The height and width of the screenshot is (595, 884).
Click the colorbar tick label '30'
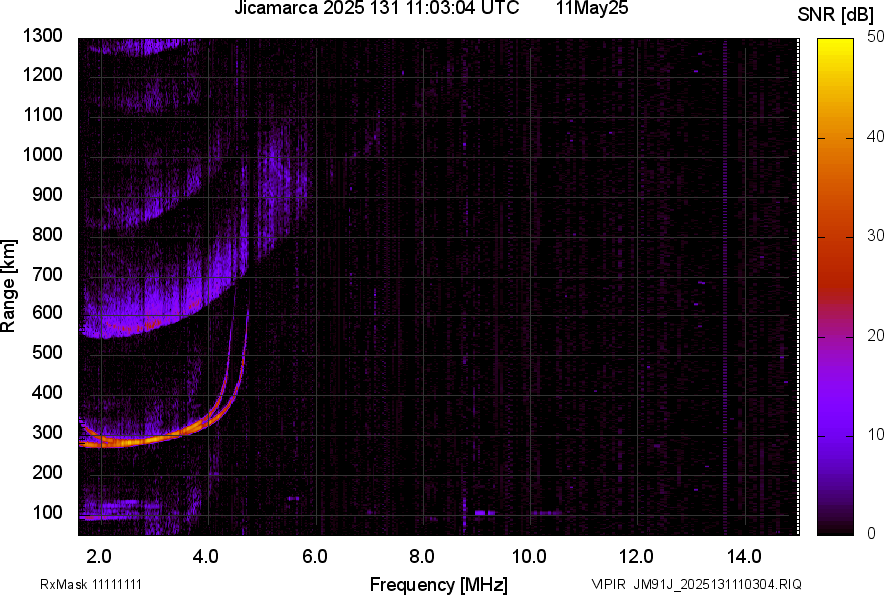coord(876,235)
